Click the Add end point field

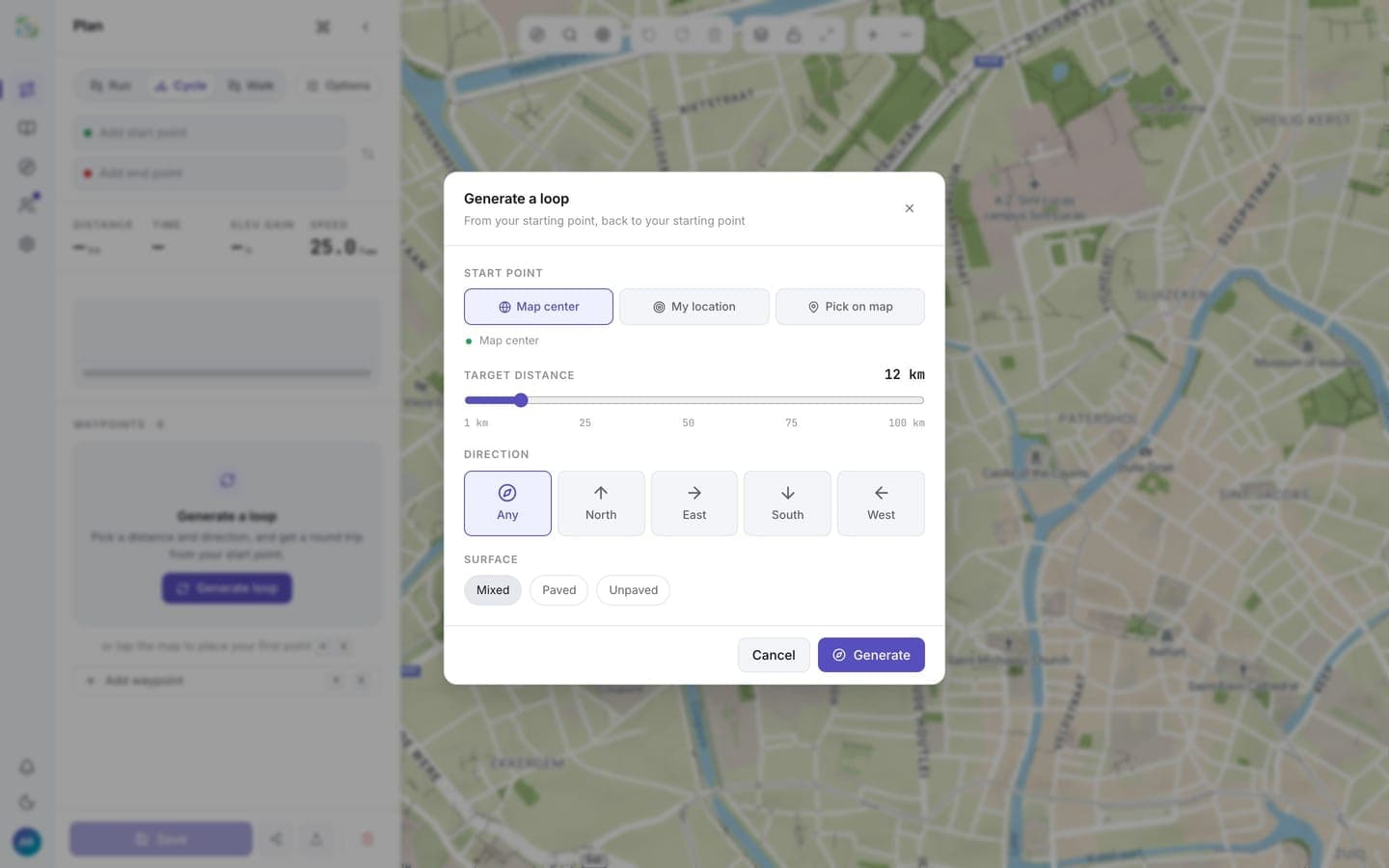point(210,174)
